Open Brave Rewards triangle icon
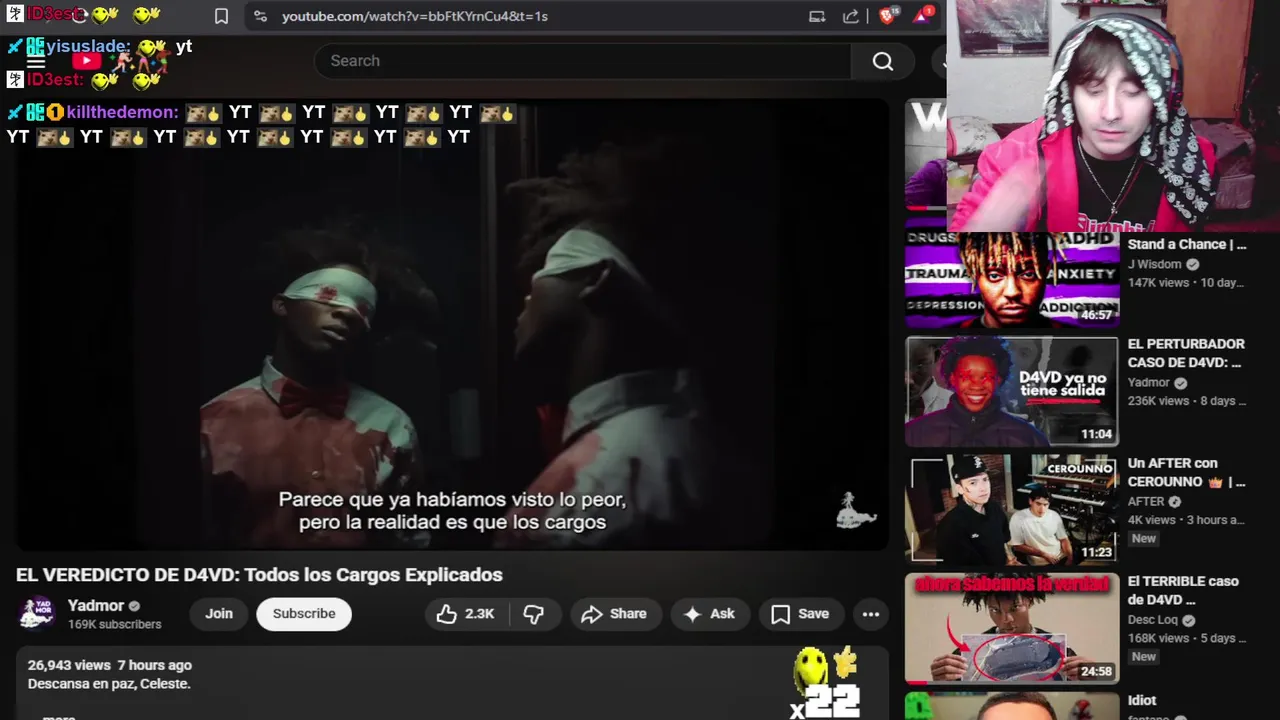The image size is (1280, 720). click(922, 16)
